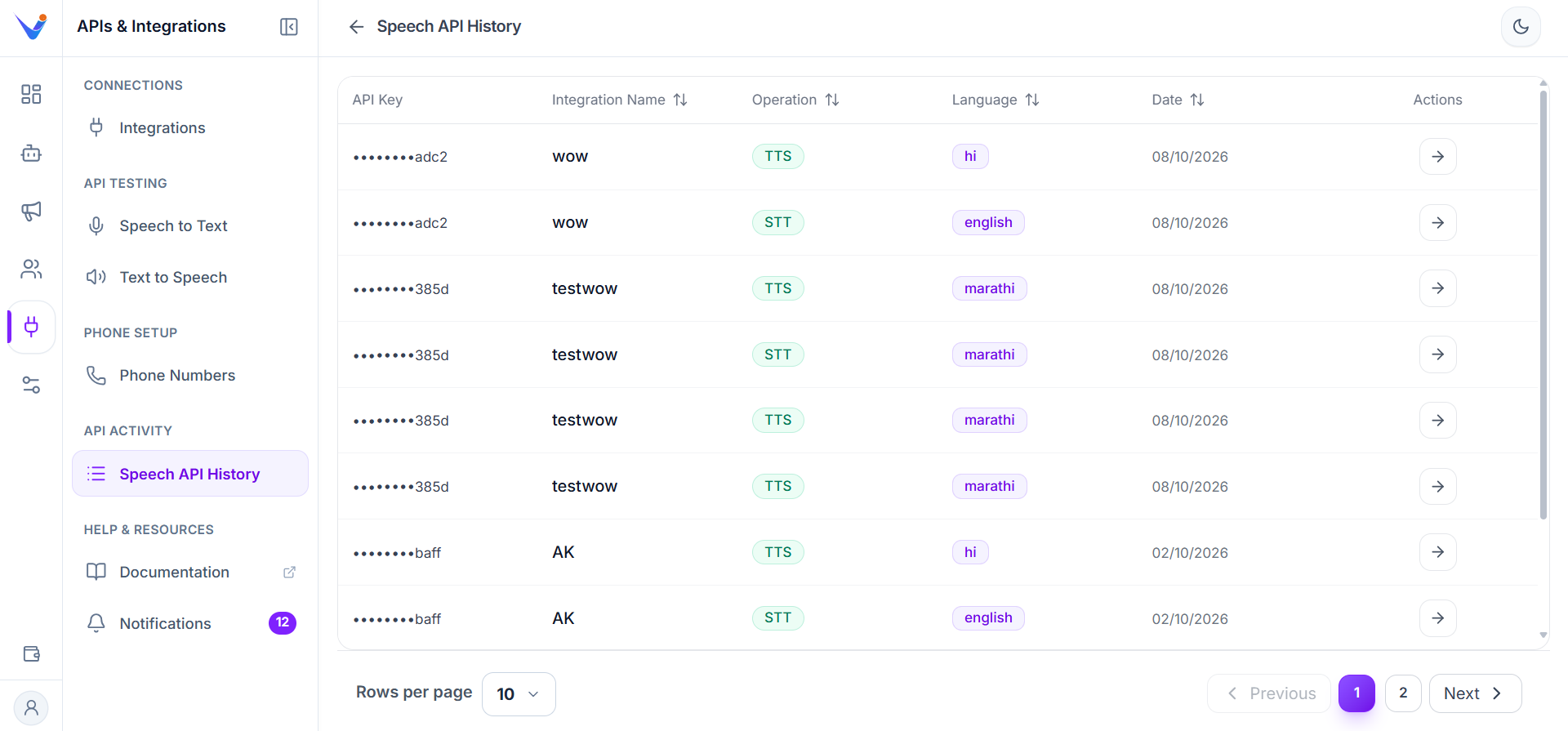Open the bot icon in the left rail
The image size is (1568, 731).
pyautogui.click(x=31, y=153)
